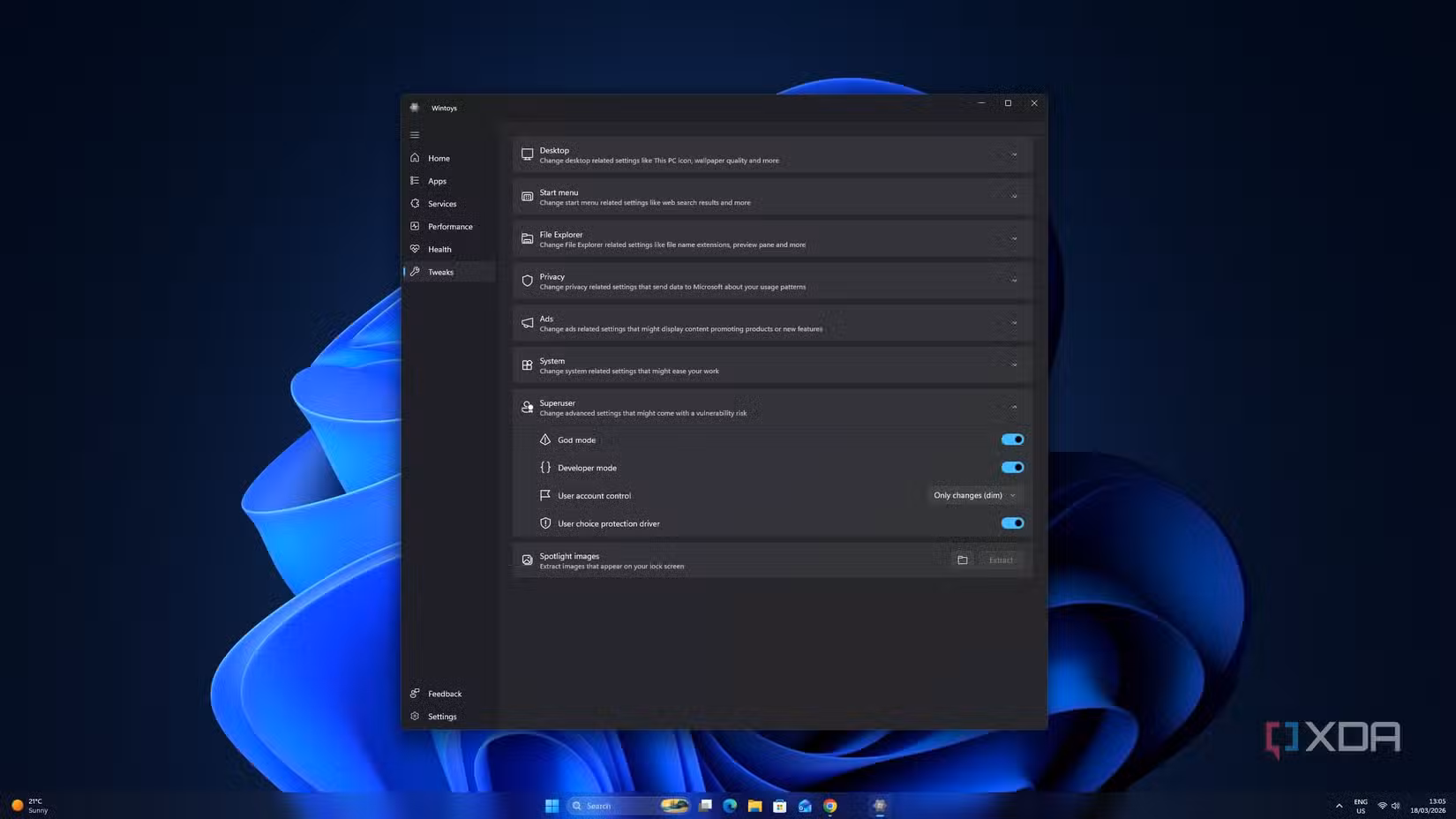Switch to the Services page
This screenshot has height=819, width=1456.
click(x=448, y=204)
